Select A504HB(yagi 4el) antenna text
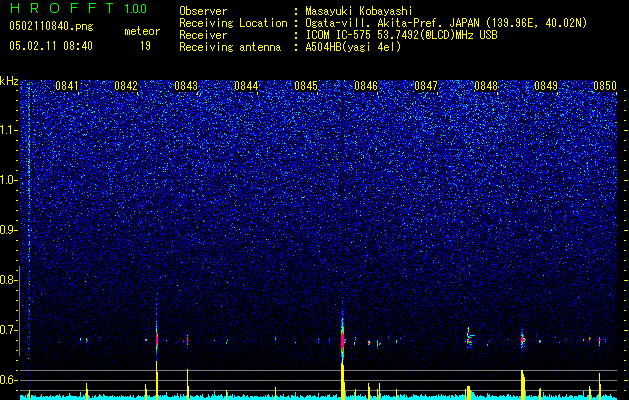The image size is (629, 400). pos(353,47)
